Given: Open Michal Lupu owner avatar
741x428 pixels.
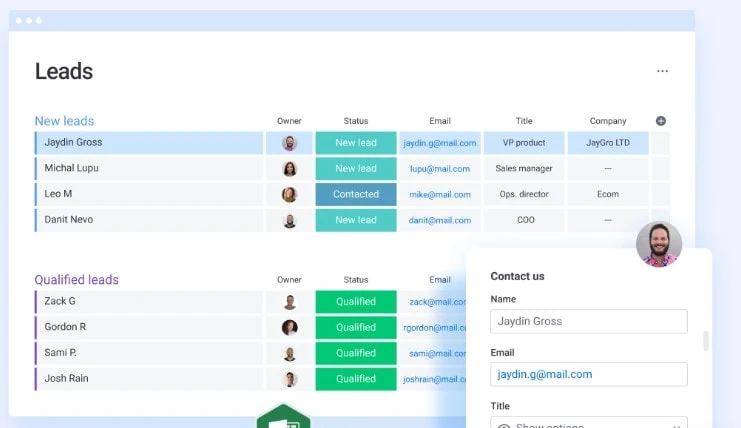Looking at the screenshot, I should (289, 169).
